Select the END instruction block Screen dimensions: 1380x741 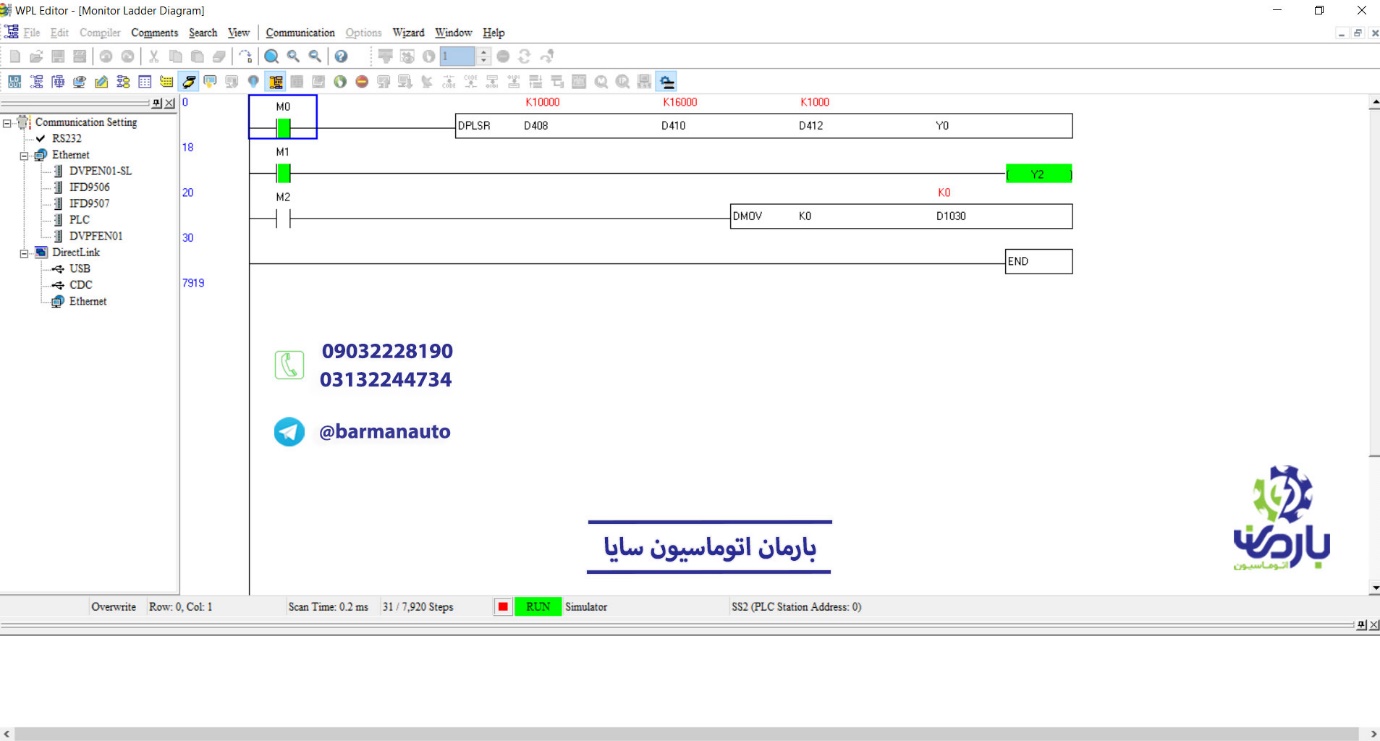click(x=1038, y=261)
